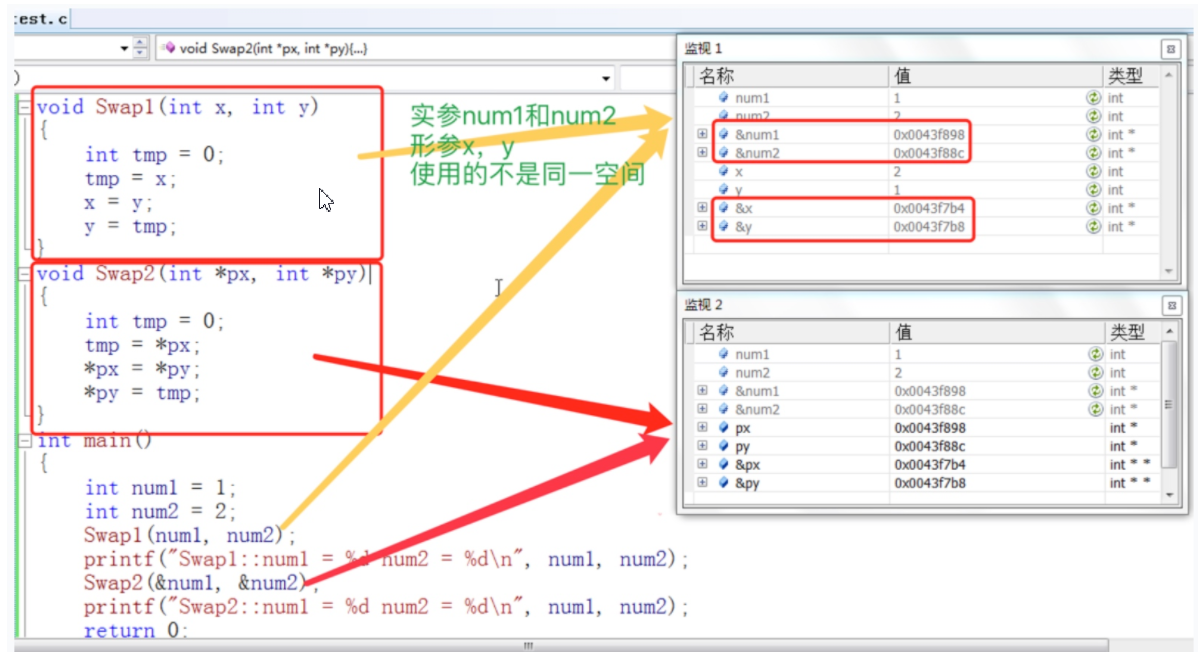Click the Swap2 function icon in member box
This screenshot has height=652, width=1201.
(x=169, y=48)
